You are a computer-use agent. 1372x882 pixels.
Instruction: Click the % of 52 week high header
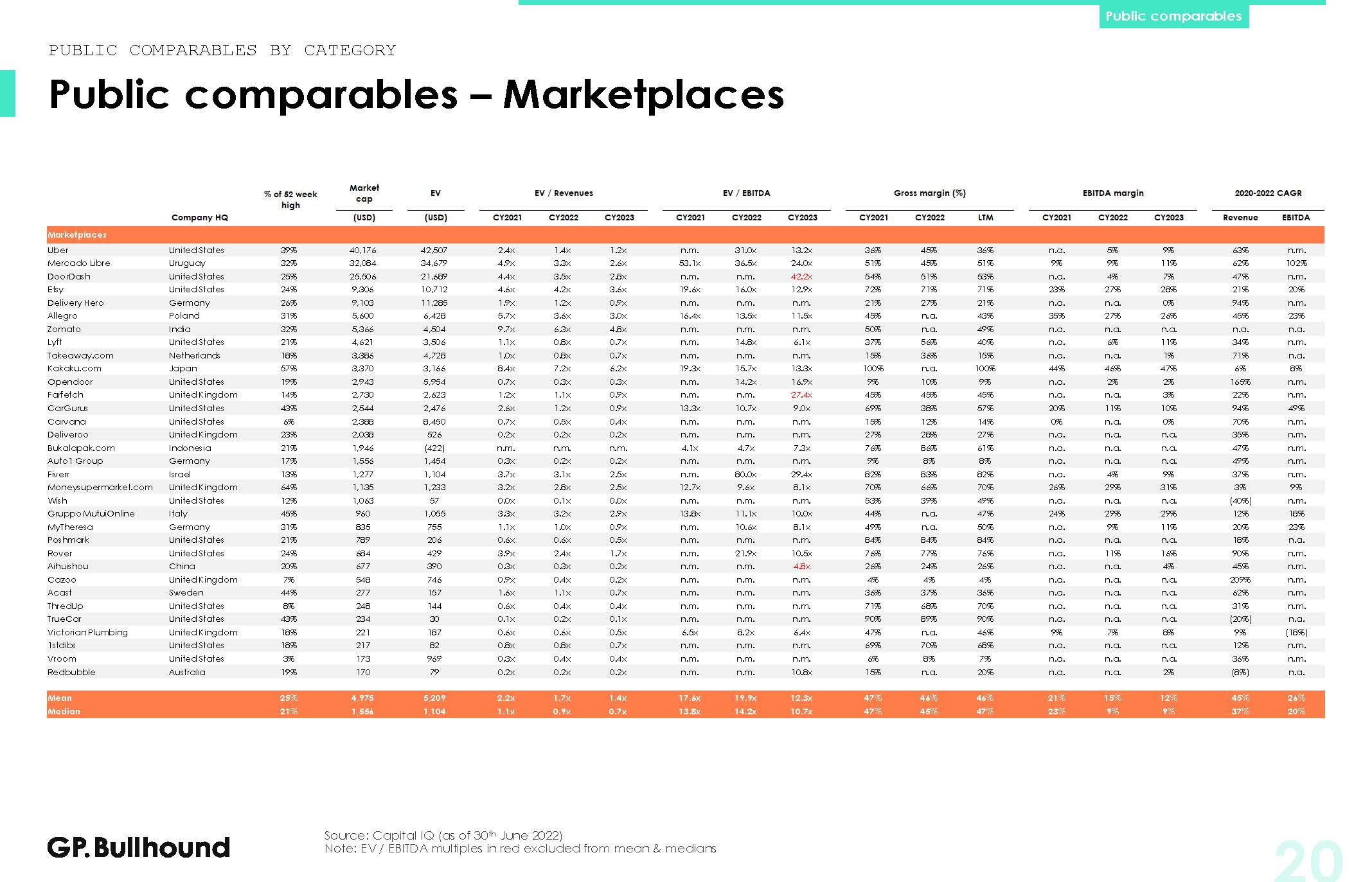(x=290, y=200)
